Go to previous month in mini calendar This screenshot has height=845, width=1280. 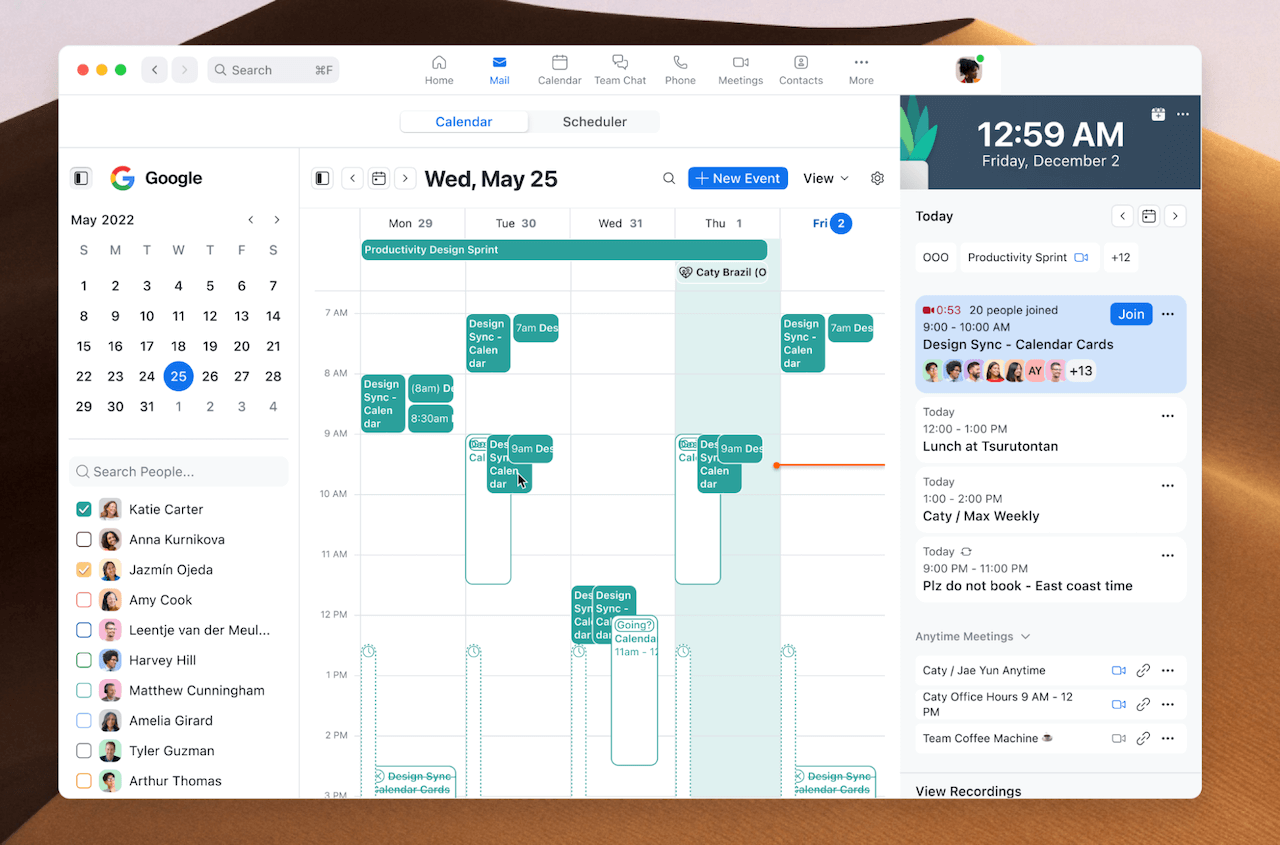(x=251, y=220)
